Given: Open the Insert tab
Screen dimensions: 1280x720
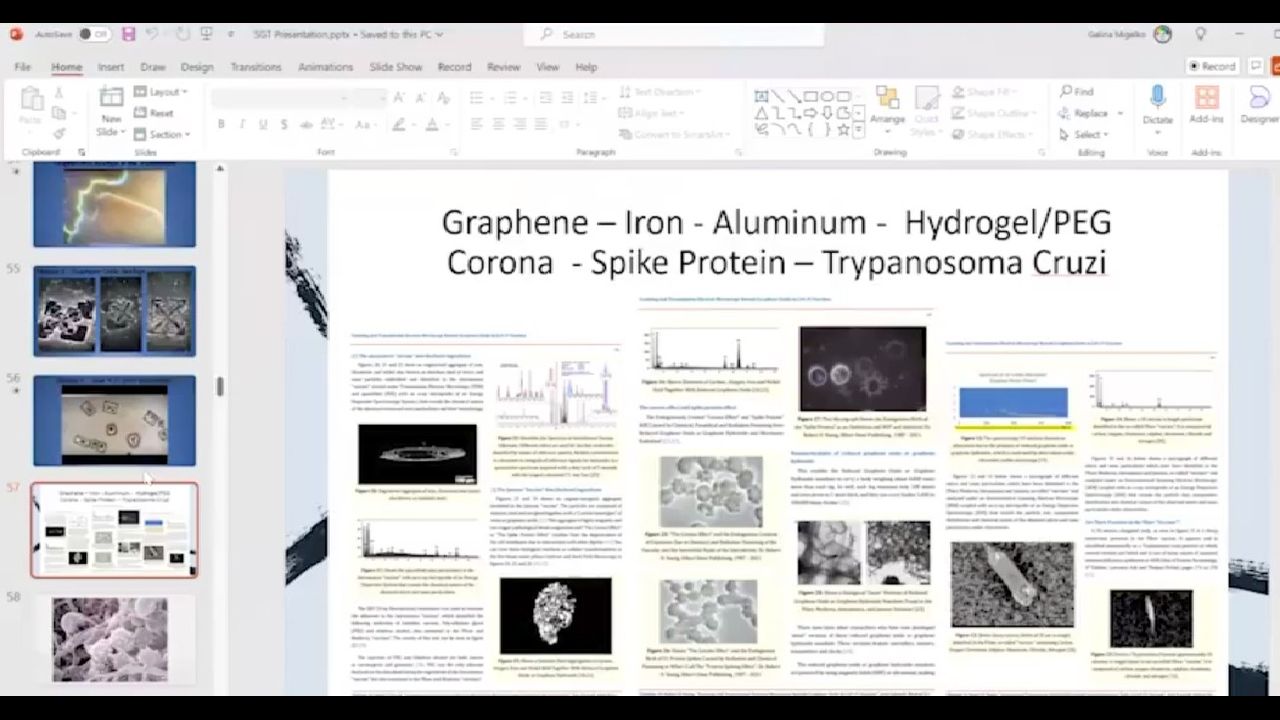Looking at the screenshot, I should point(111,67).
